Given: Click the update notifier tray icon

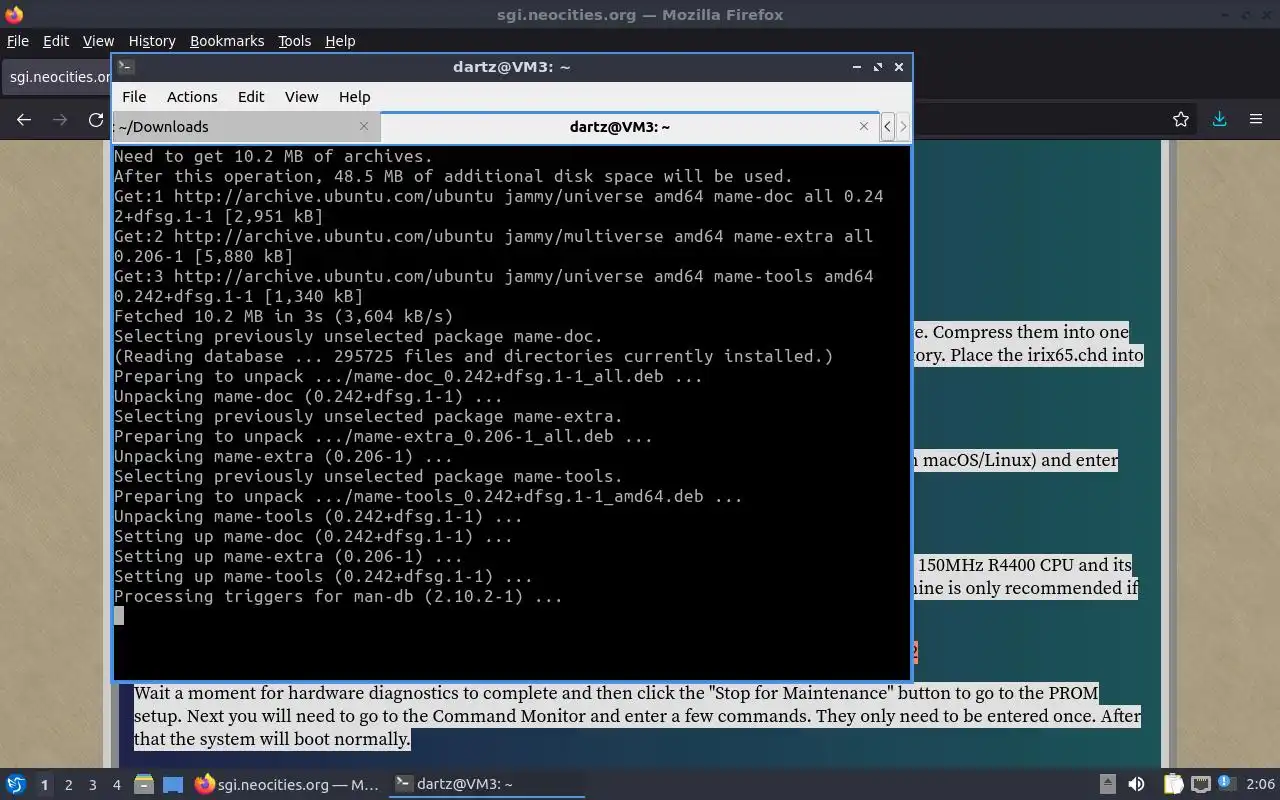Looking at the screenshot, I should [x=1229, y=785].
